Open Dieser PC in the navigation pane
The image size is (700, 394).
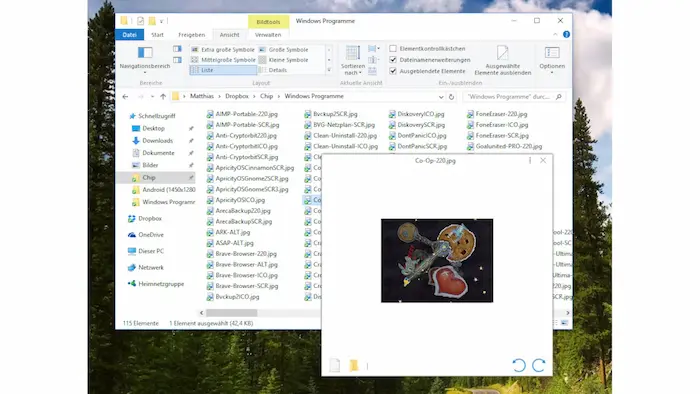[151, 251]
